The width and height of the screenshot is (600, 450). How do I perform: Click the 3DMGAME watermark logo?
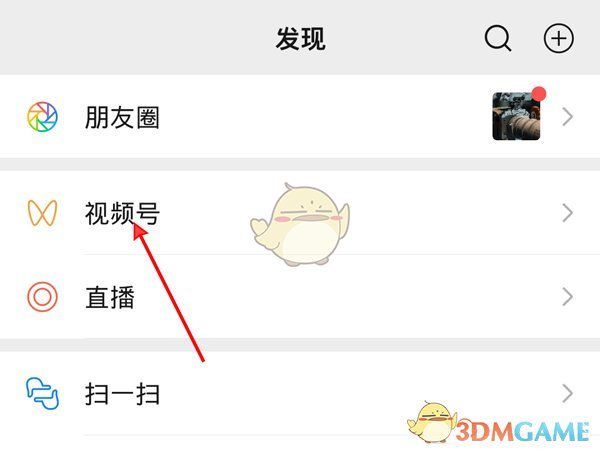(x=522, y=431)
